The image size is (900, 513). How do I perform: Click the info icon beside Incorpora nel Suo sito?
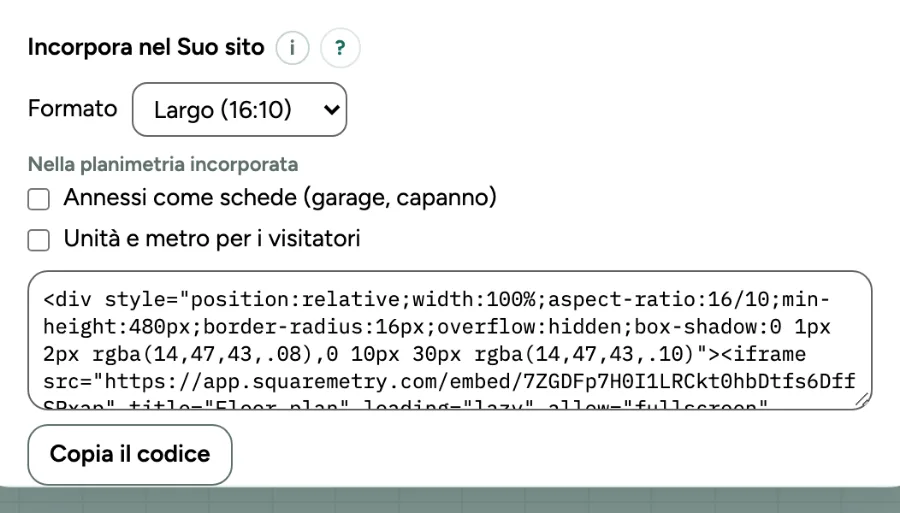292,48
